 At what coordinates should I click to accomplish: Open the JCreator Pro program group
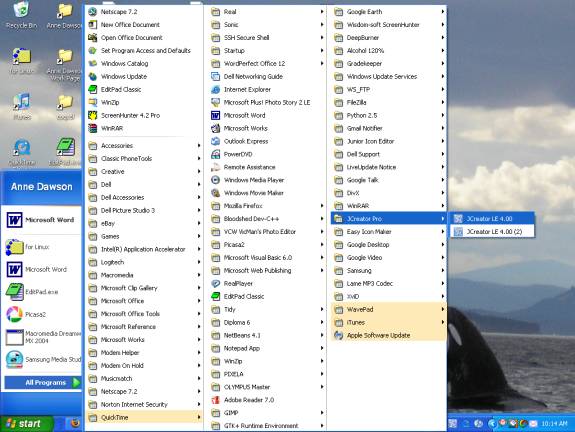pyautogui.click(x=388, y=219)
